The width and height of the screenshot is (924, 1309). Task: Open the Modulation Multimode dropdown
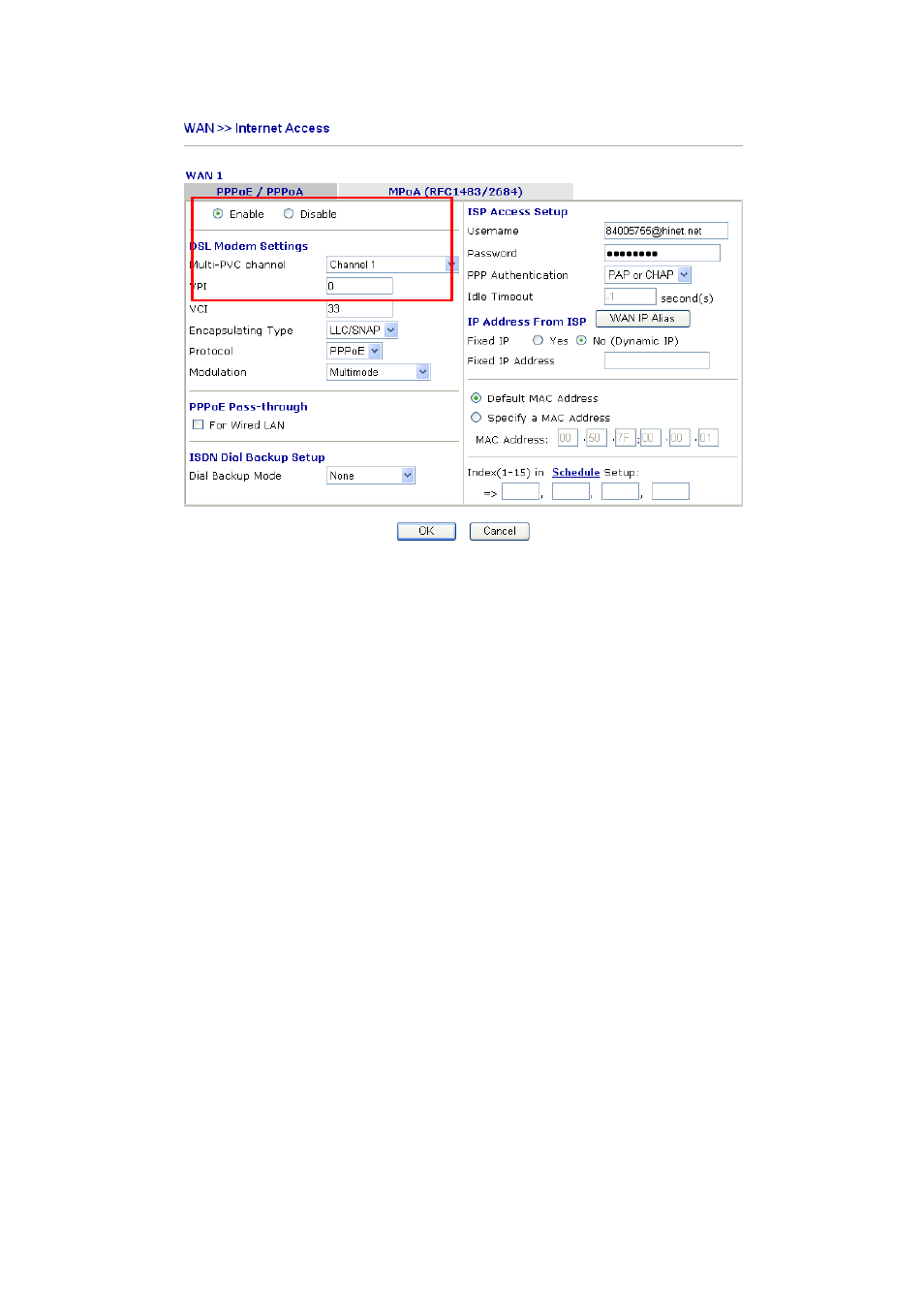379,372
